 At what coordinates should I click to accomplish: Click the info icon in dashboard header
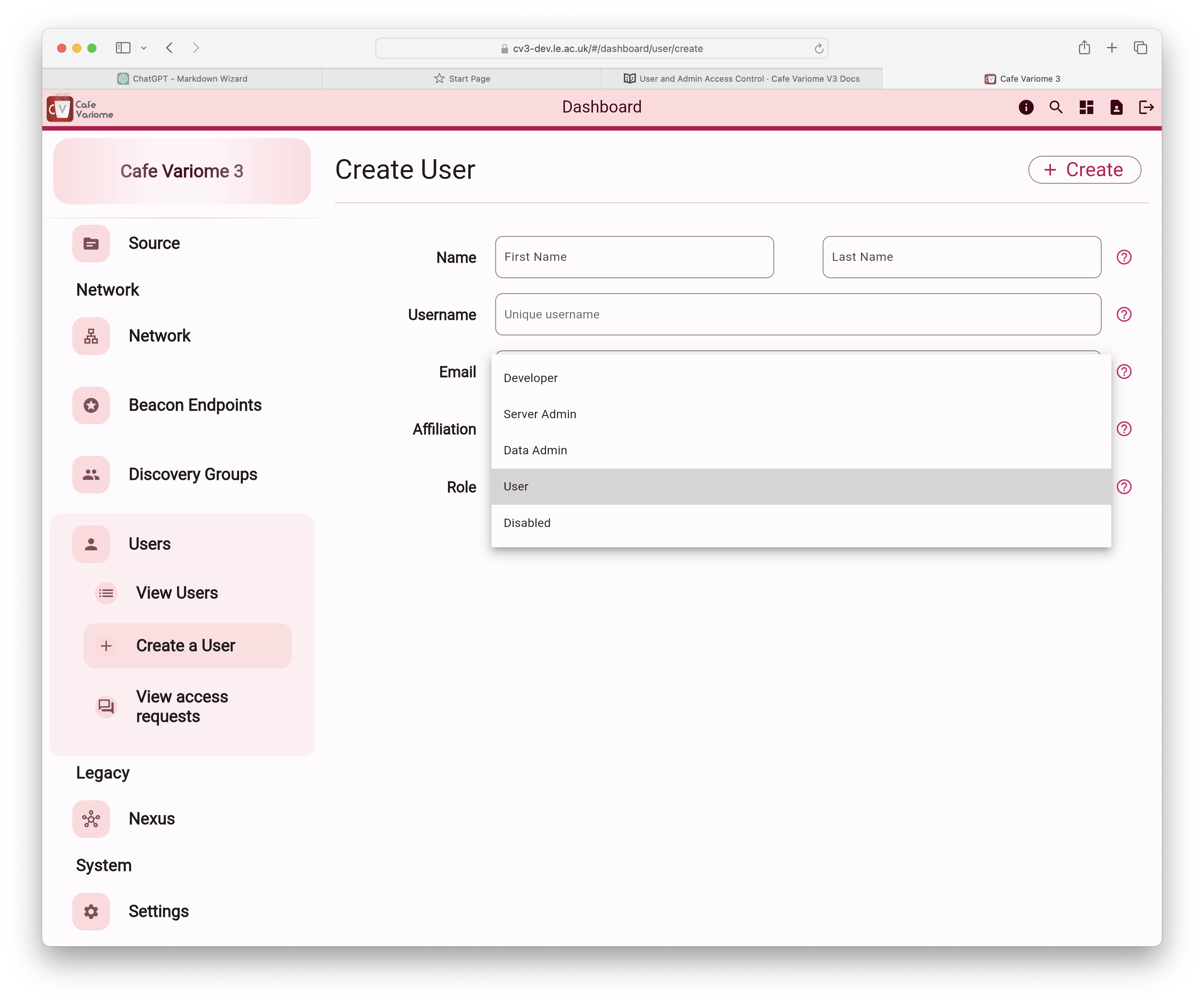point(1026,107)
